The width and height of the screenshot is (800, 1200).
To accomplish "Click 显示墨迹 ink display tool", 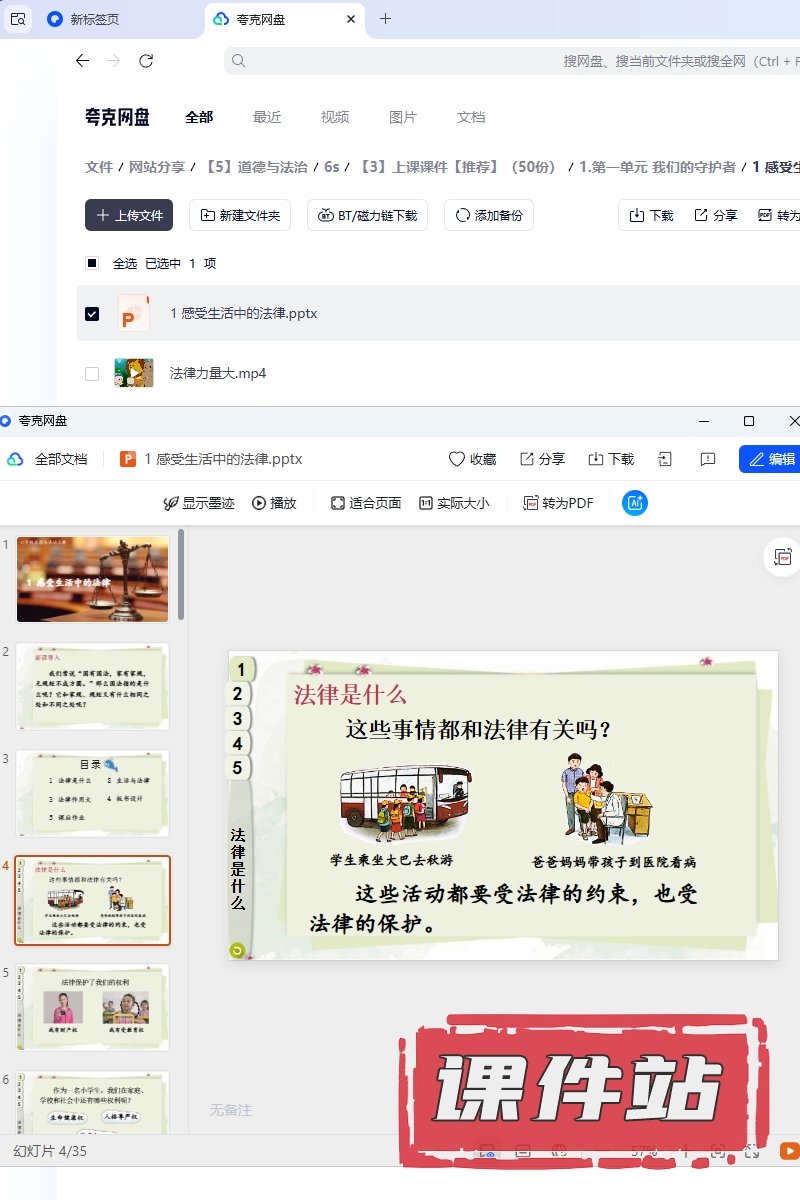I will click(x=199, y=503).
